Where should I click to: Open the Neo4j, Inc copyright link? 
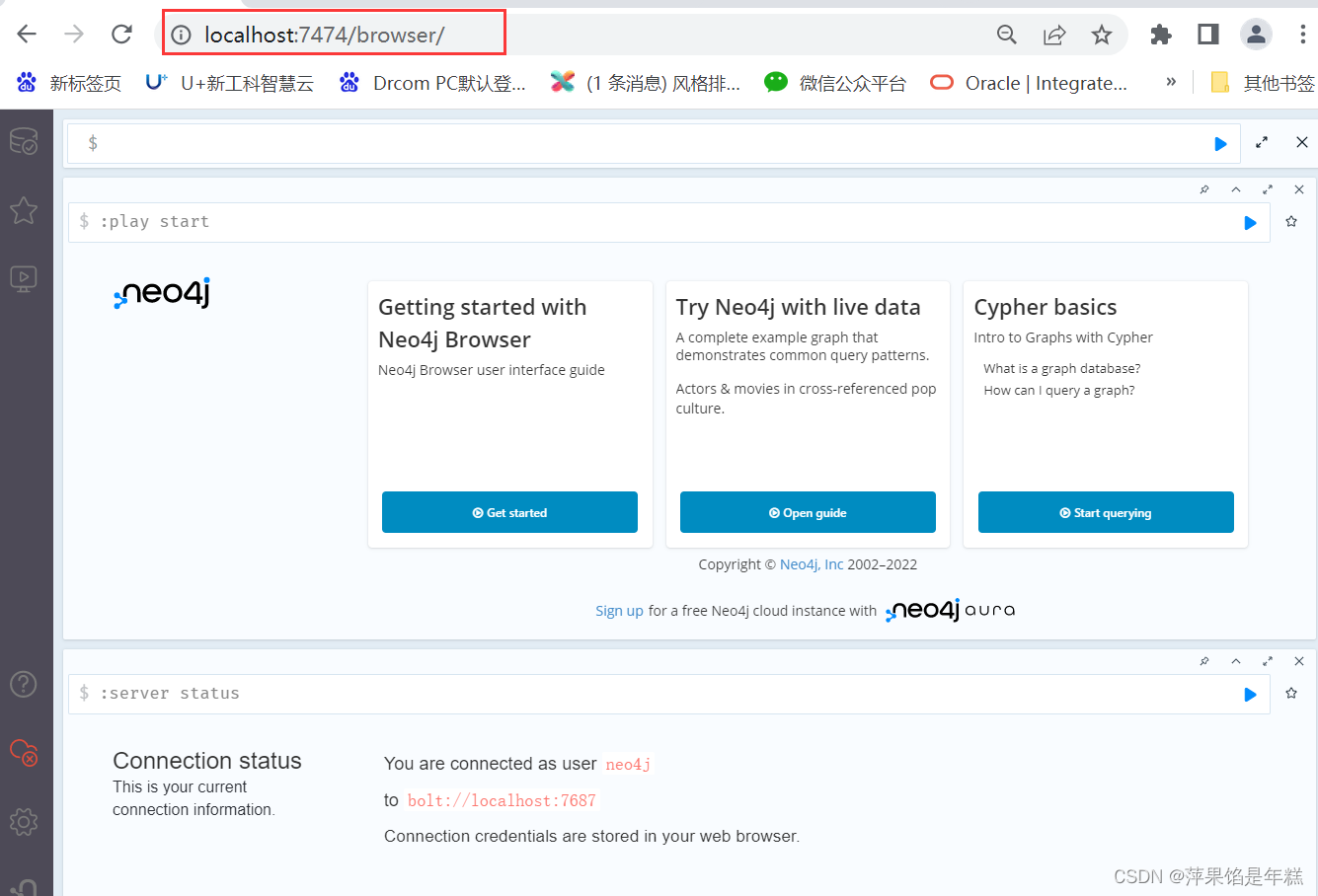coord(812,564)
